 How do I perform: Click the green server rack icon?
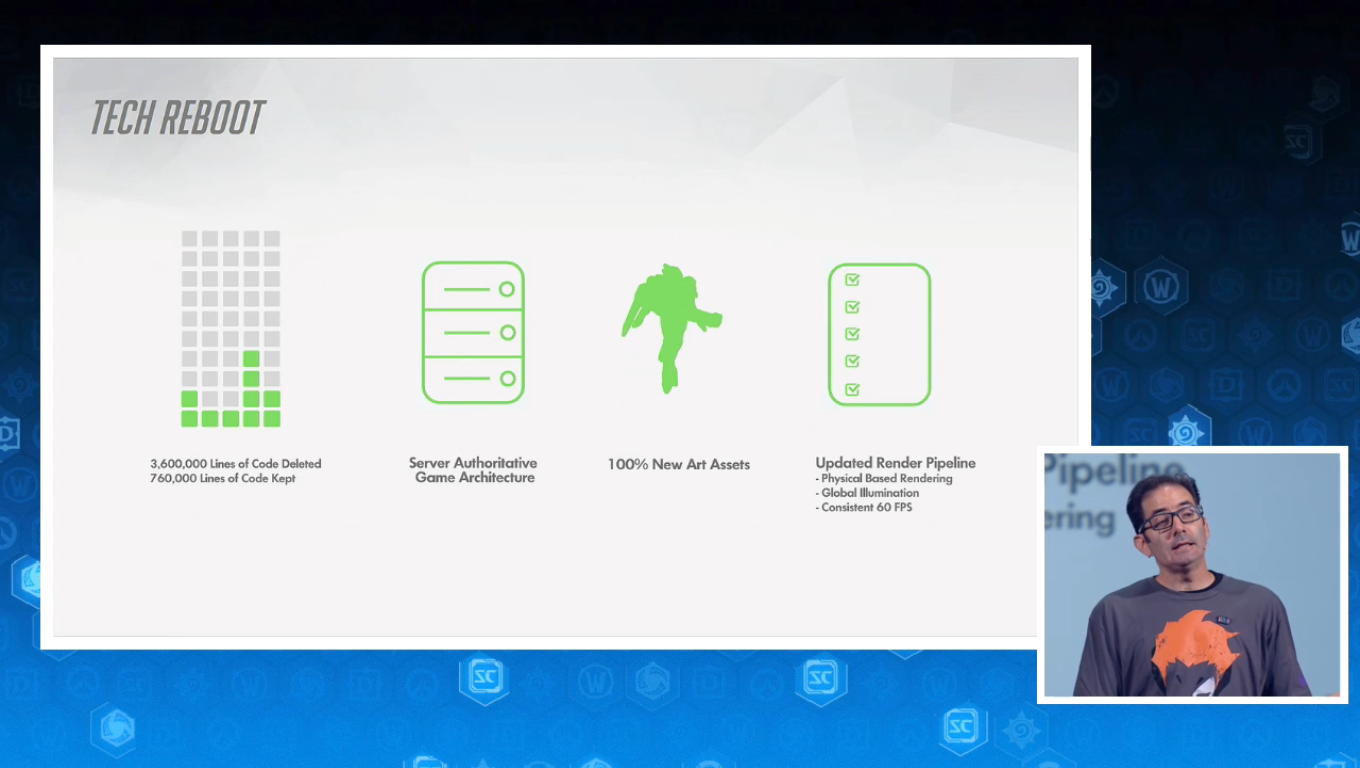(473, 332)
